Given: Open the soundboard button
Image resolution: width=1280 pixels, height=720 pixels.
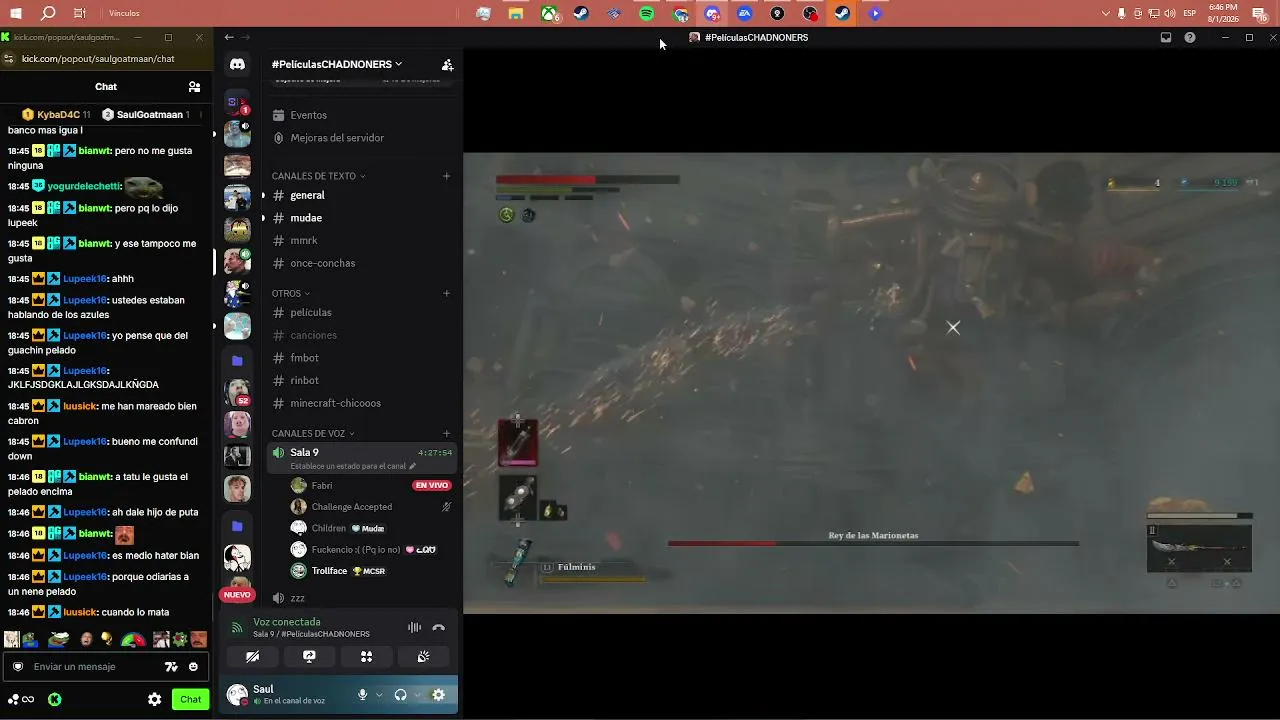Looking at the screenshot, I should click(424, 657).
